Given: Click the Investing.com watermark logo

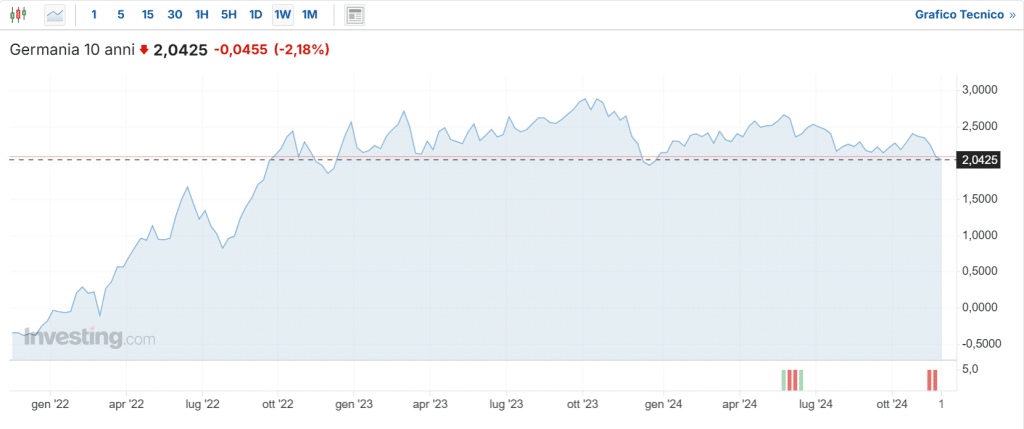Looking at the screenshot, I should coord(90,338).
